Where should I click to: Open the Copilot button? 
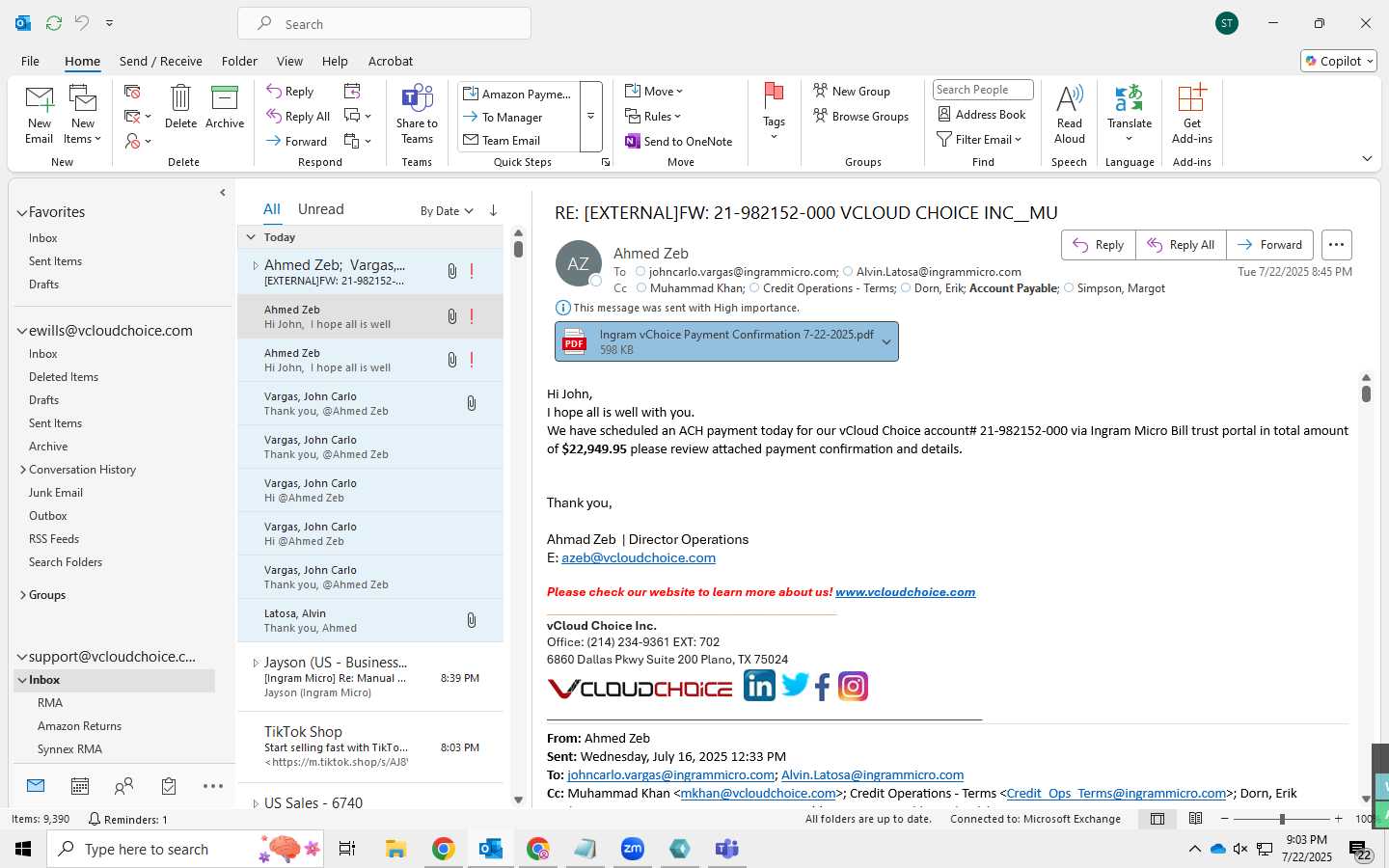1339,61
